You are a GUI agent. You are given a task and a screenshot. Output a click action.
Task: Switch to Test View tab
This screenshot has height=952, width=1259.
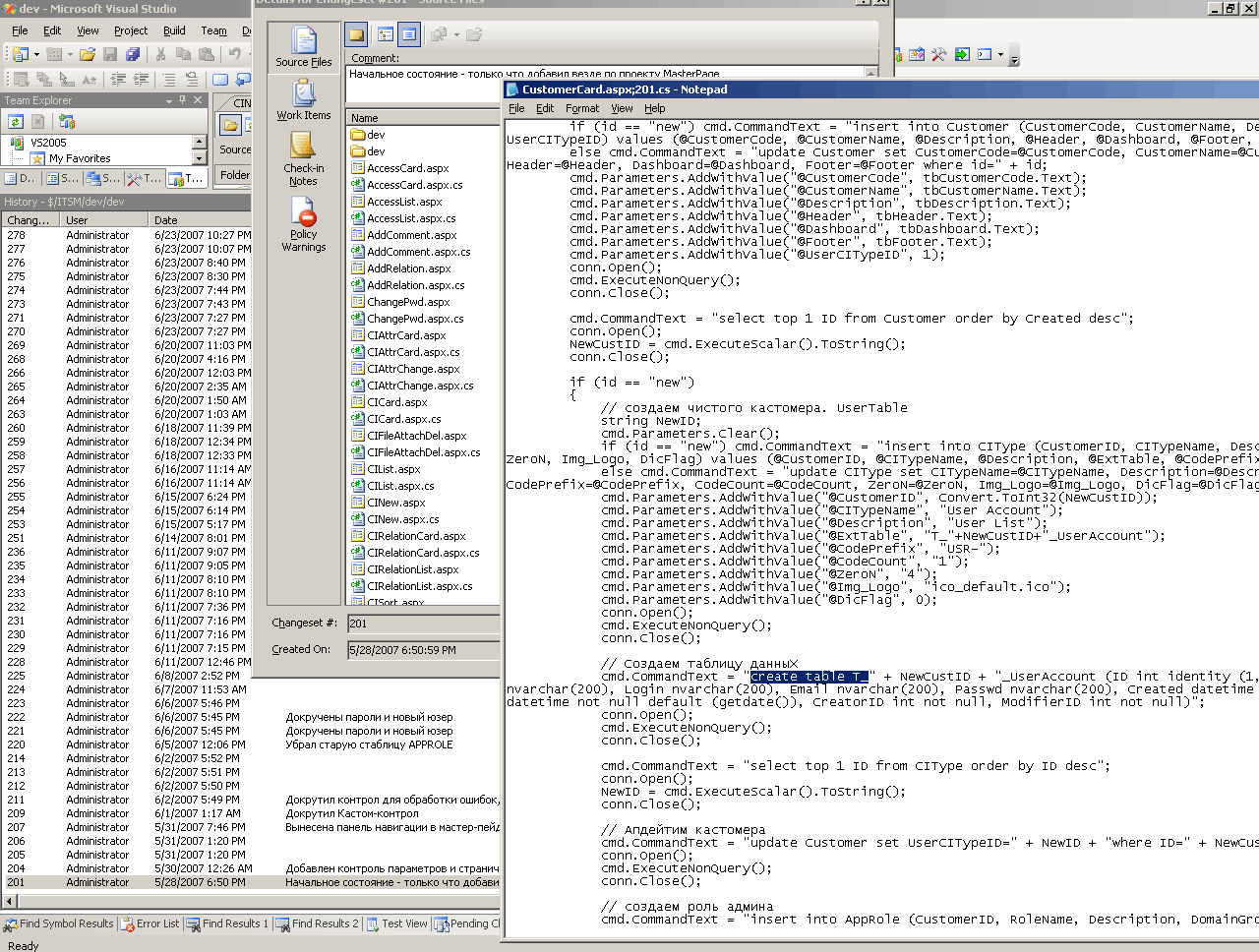[397, 923]
